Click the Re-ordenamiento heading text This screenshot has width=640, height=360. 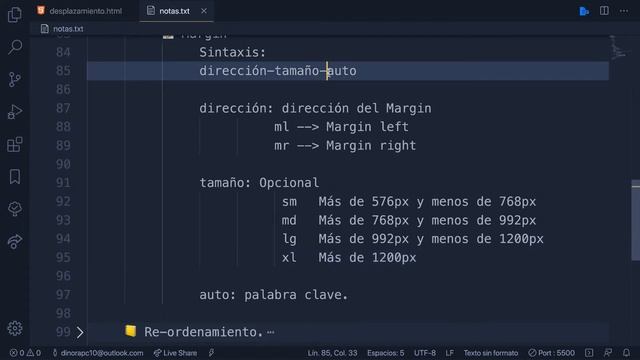[x=204, y=332]
